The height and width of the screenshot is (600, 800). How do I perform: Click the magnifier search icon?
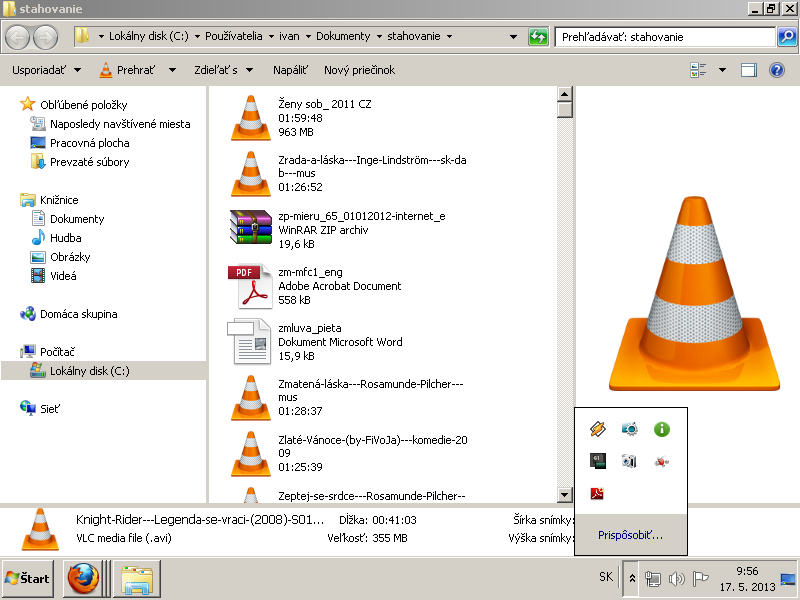787,37
